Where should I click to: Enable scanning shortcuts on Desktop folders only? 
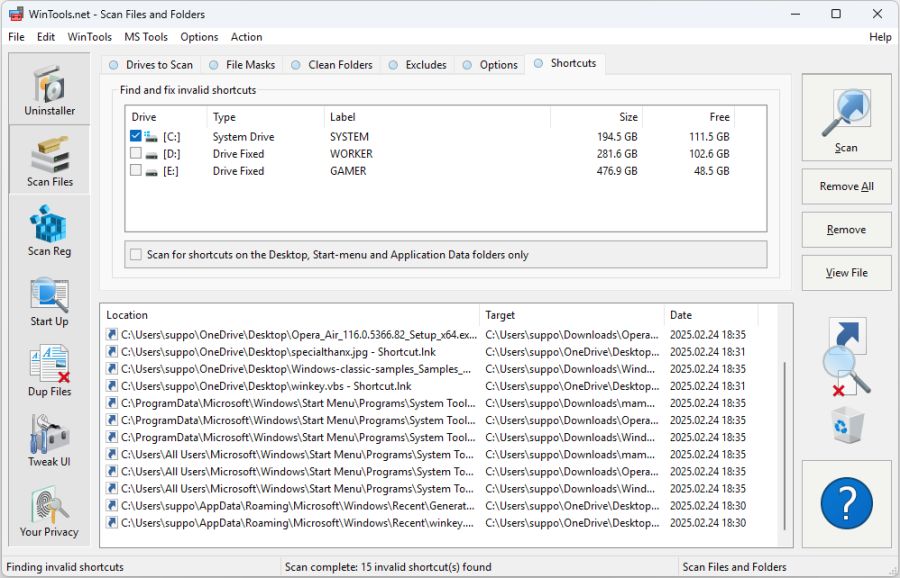point(136,254)
